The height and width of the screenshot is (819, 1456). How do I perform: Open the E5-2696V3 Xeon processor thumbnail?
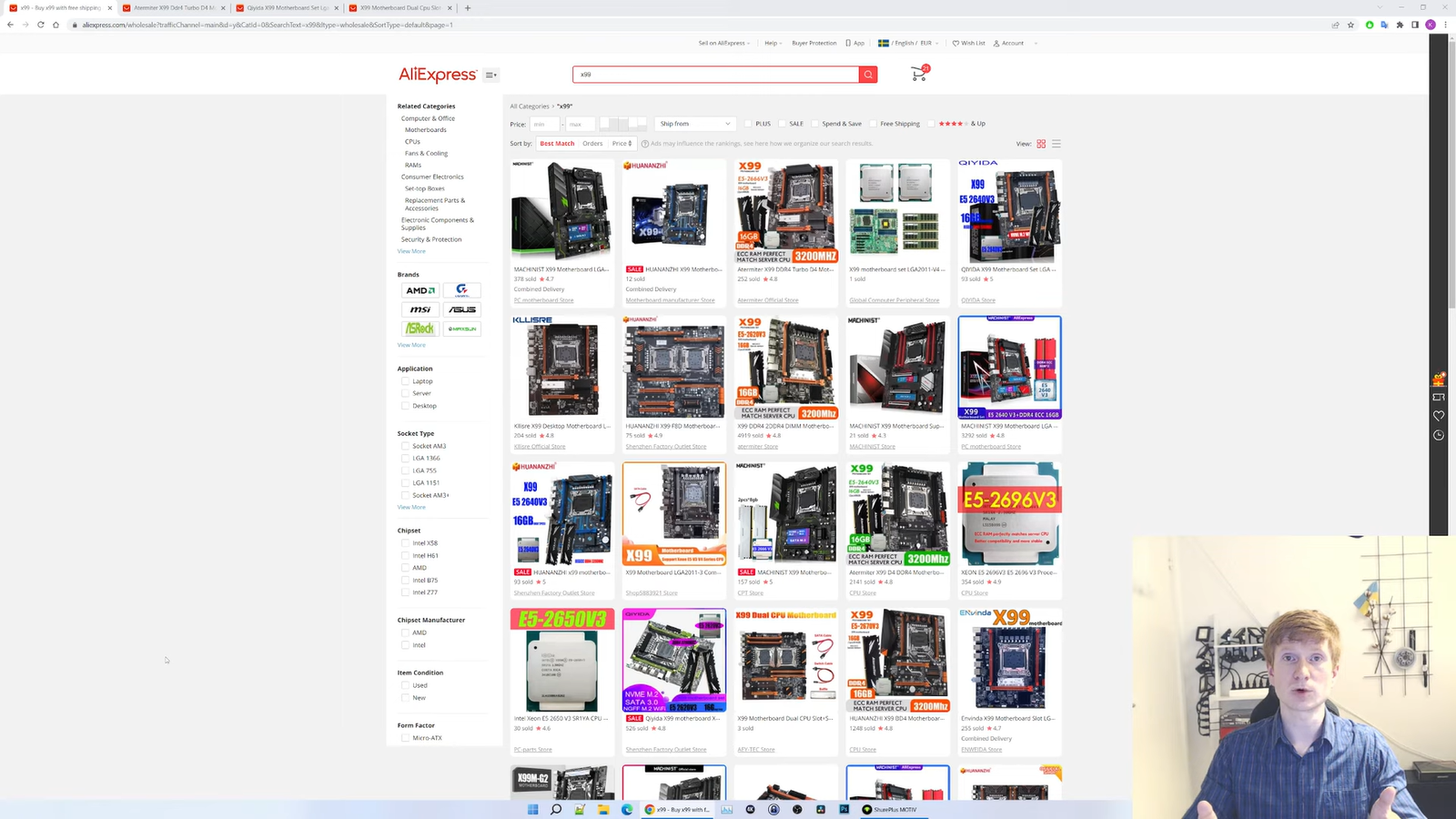pos(1010,513)
